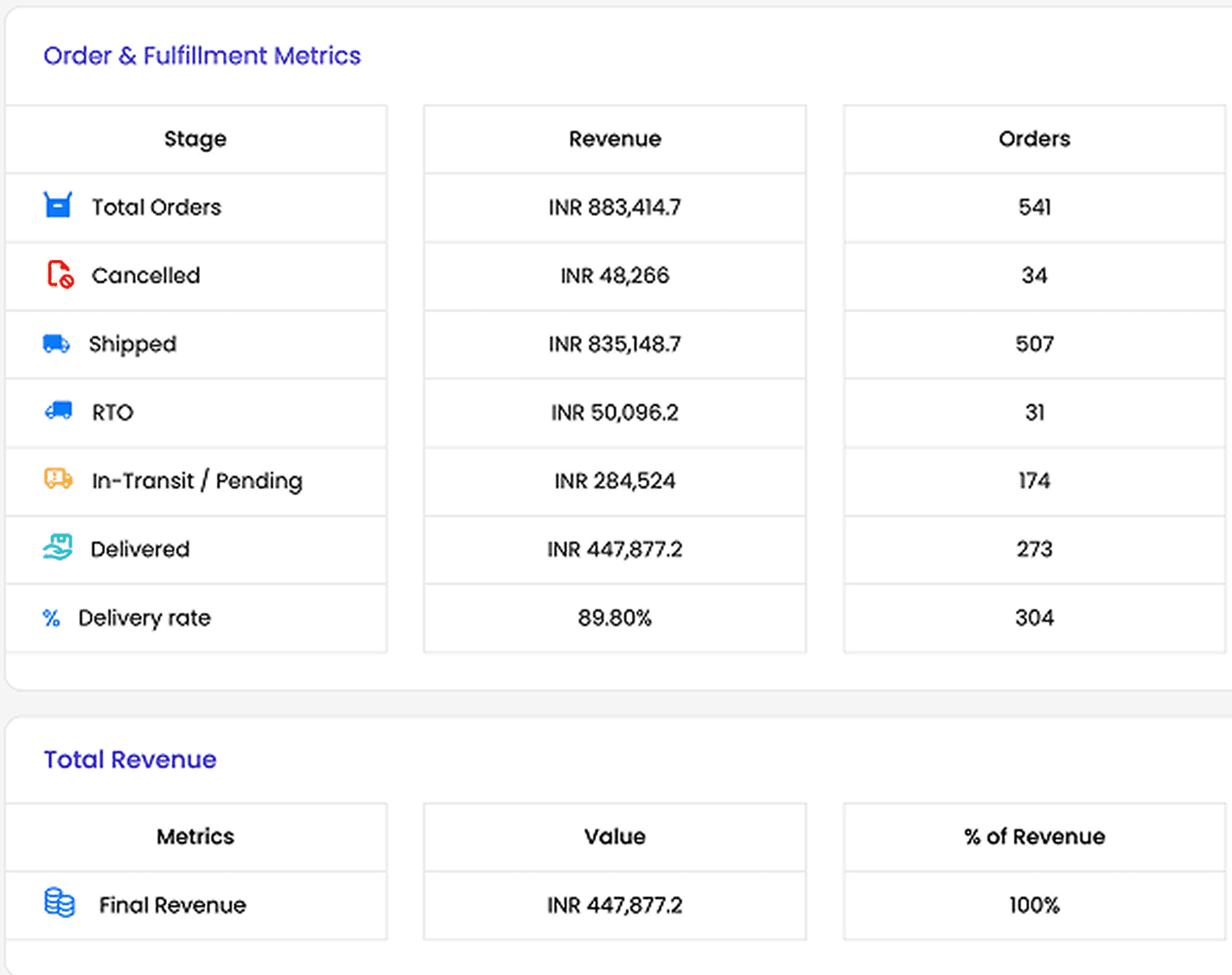
Task: Select the Total Revenue section heading
Action: click(x=130, y=760)
